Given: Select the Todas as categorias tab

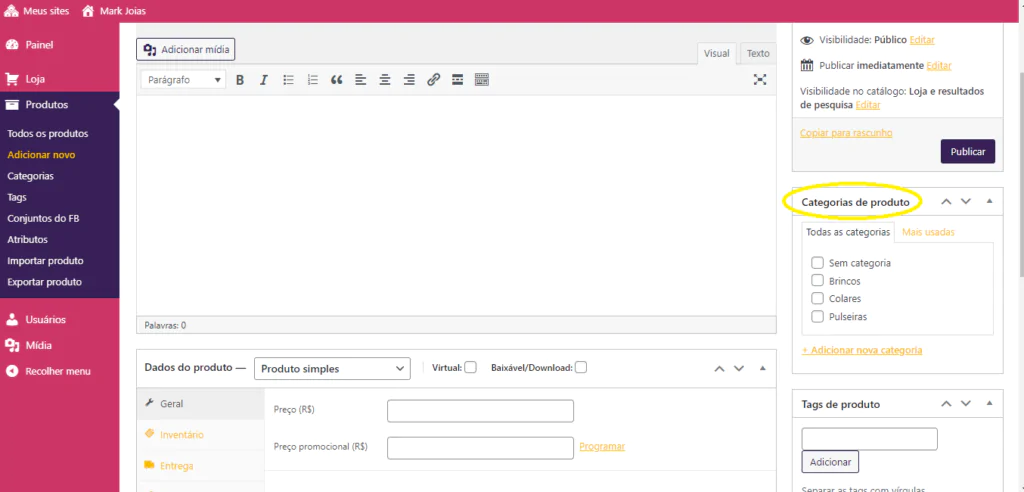Looking at the screenshot, I should [848, 232].
